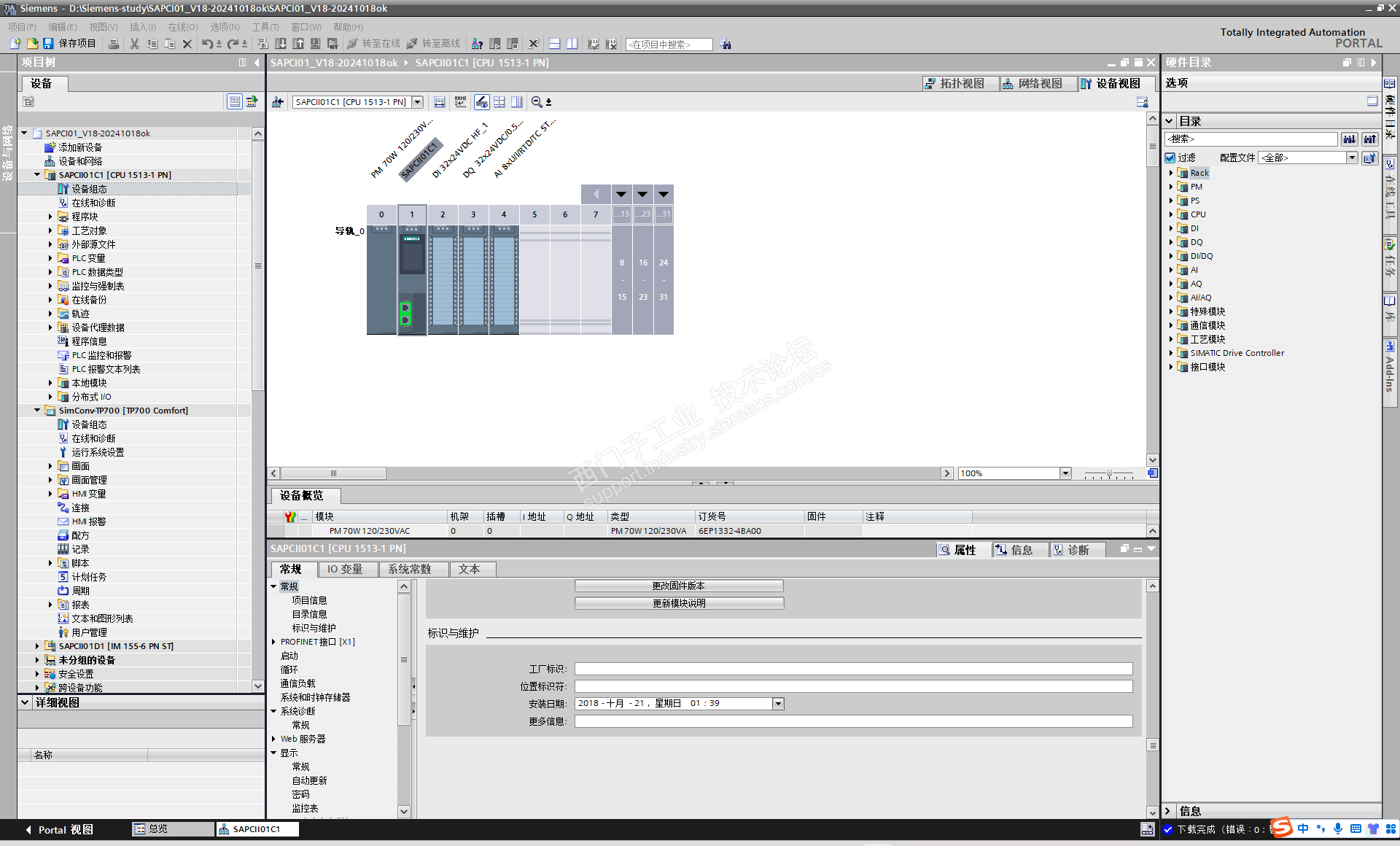The height and width of the screenshot is (846, 1400).
Task: Expand the CPU folder in hardware catalog
Action: click(1171, 214)
